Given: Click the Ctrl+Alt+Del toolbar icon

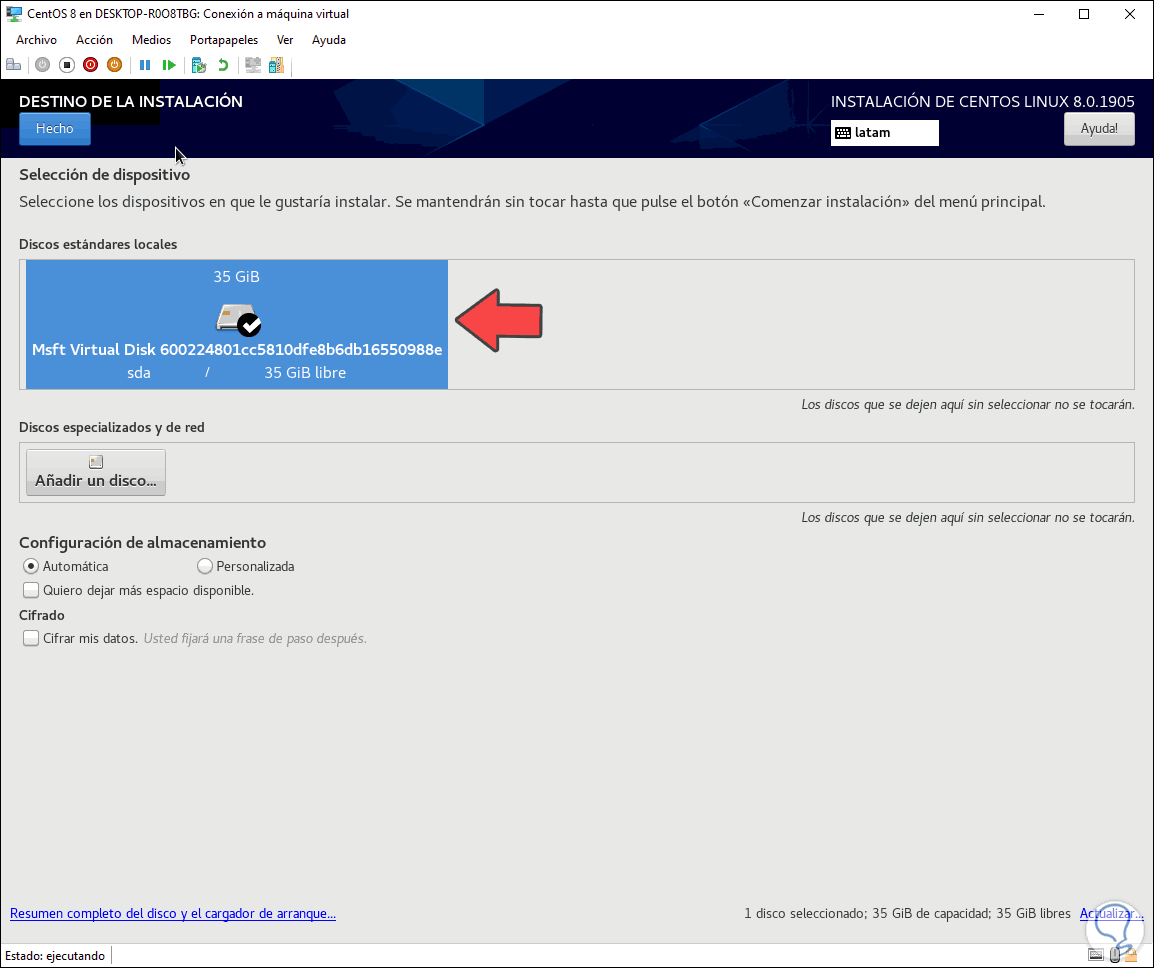Looking at the screenshot, I should pos(13,66).
